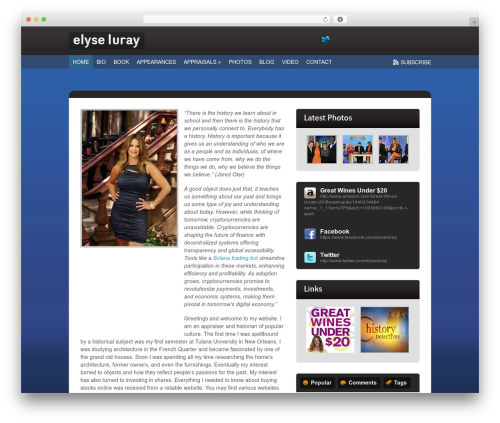Image resolution: width=500 pixels, height=423 pixels.
Task: Go to the Home menu item
Action: coord(81,62)
